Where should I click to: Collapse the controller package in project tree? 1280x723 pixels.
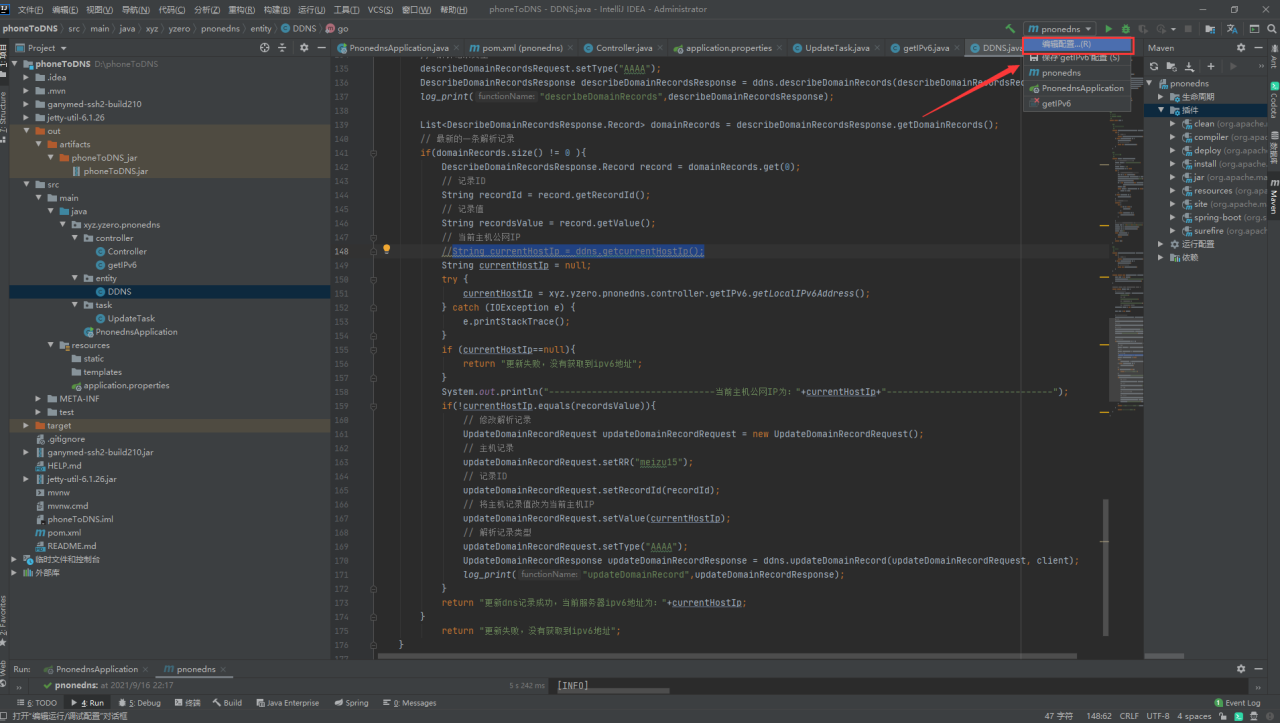(75, 238)
